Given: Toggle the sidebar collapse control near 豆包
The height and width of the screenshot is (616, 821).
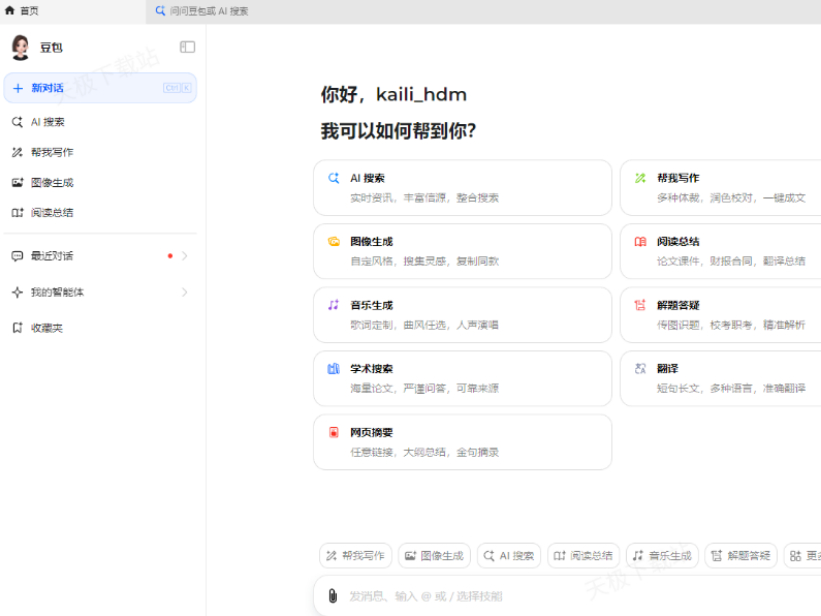Looking at the screenshot, I should click(x=186, y=46).
